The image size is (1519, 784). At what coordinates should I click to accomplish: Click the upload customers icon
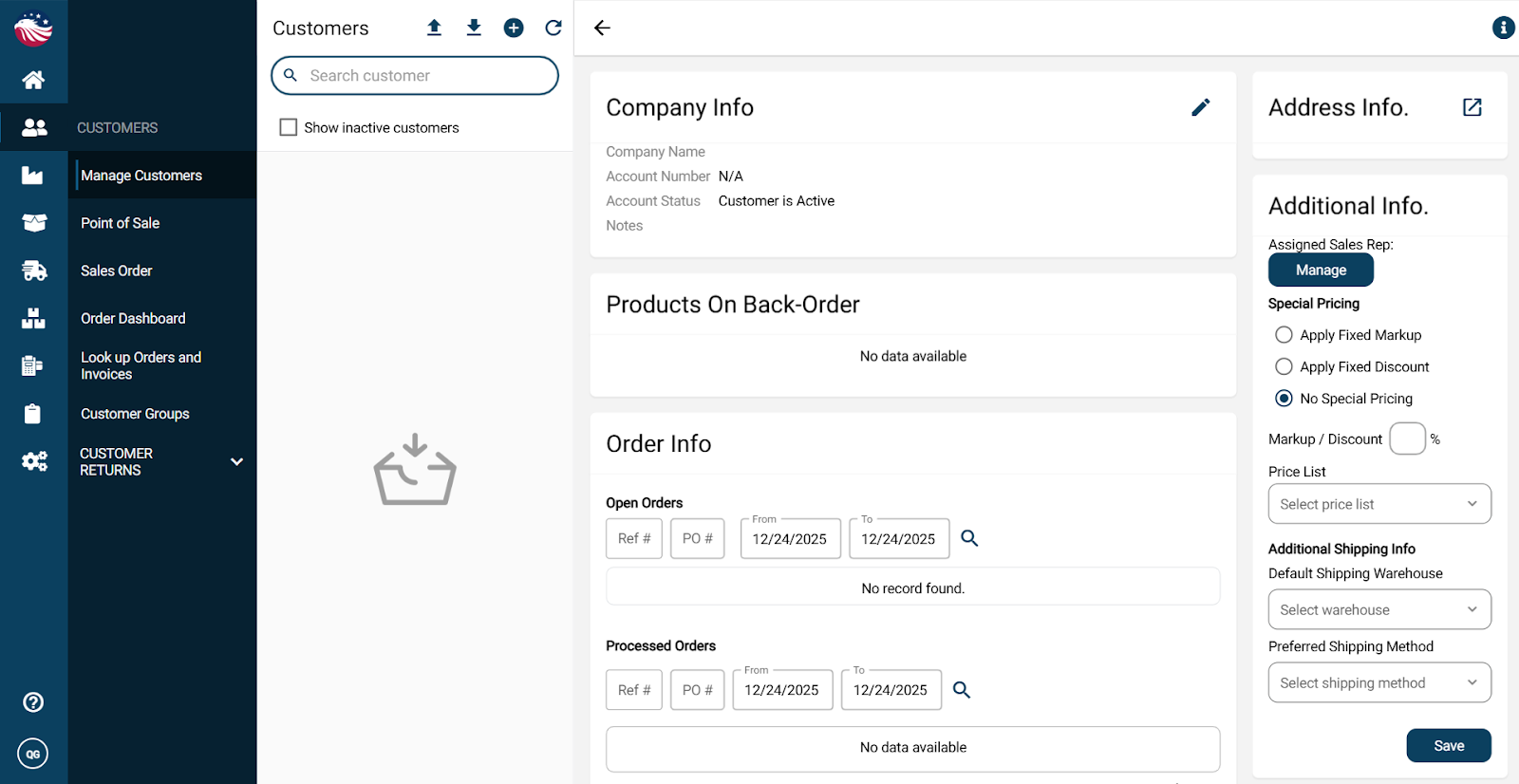[434, 28]
